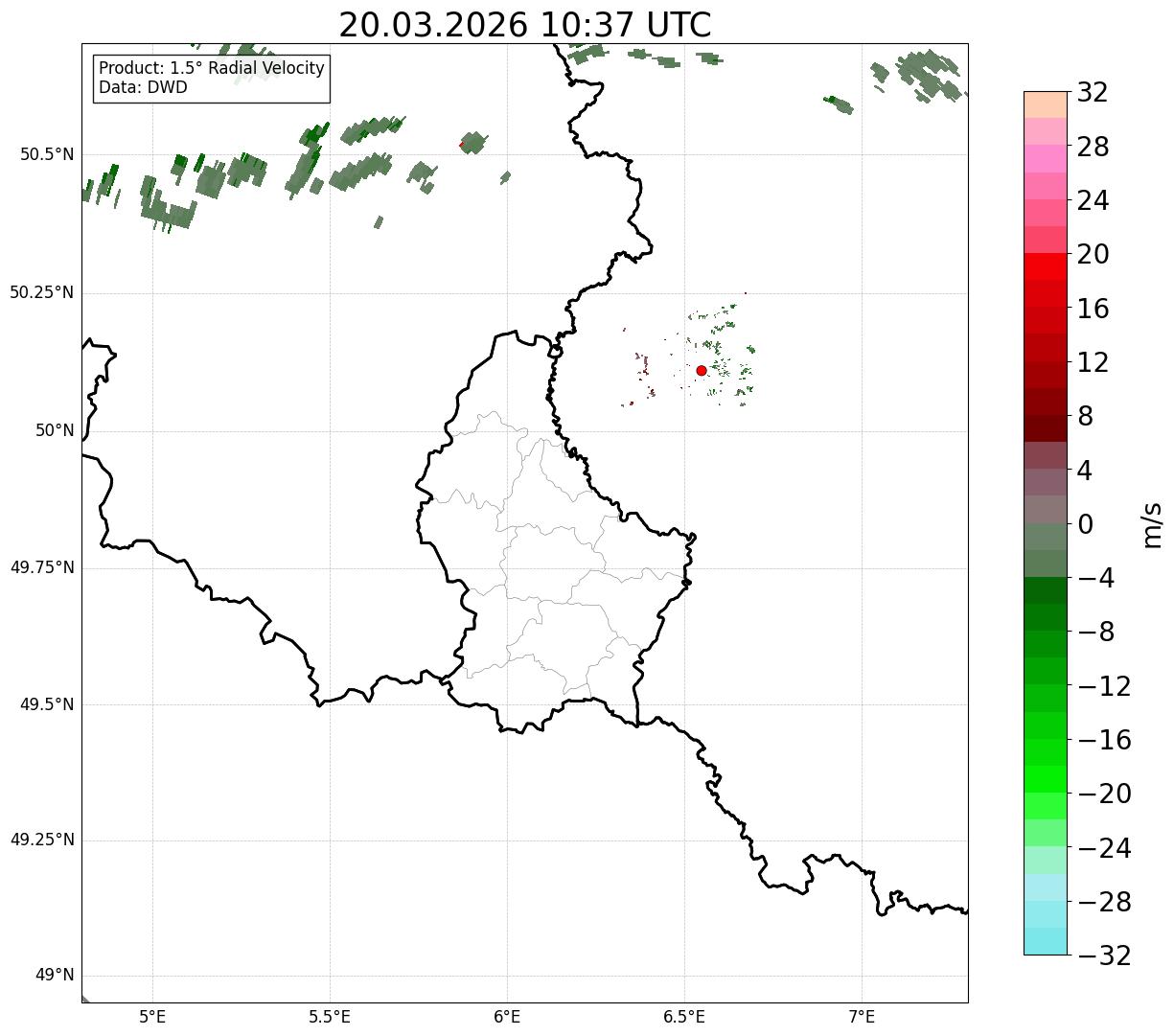
Task: Click the 28 colorbar tick value
Action: 1093,148
